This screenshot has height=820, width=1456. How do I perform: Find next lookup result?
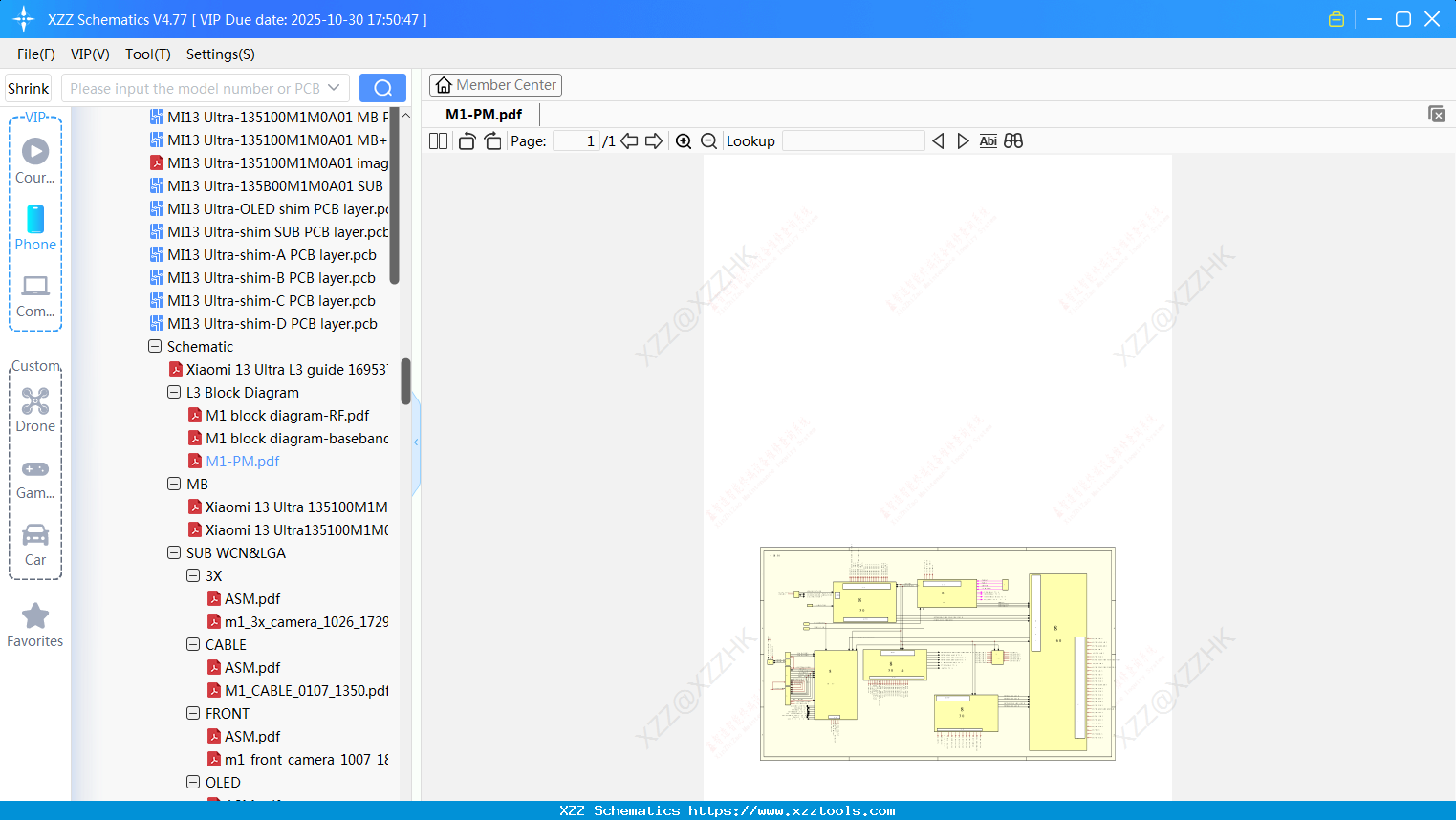[x=963, y=141]
